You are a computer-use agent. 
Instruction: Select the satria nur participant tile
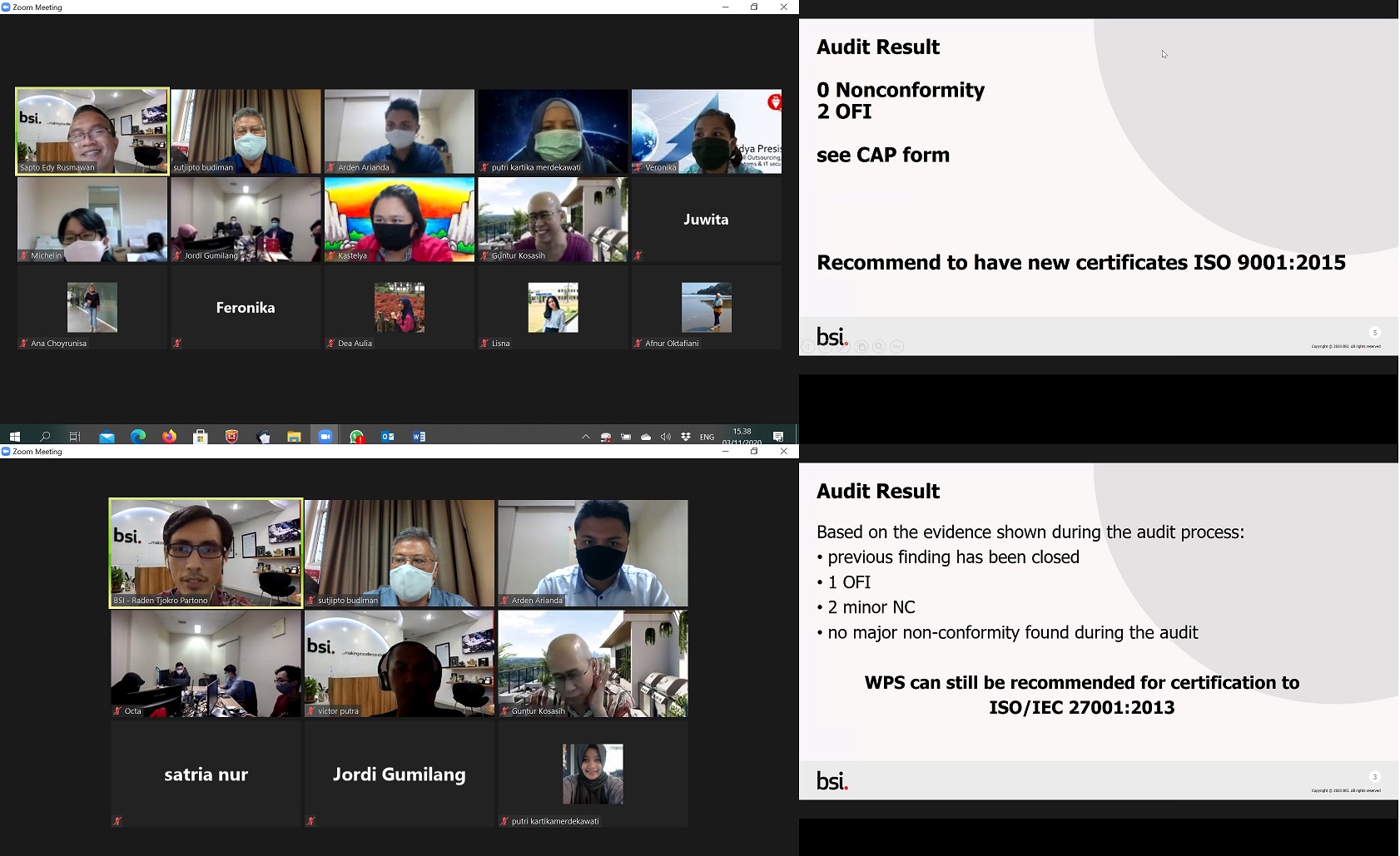point(206,774)
